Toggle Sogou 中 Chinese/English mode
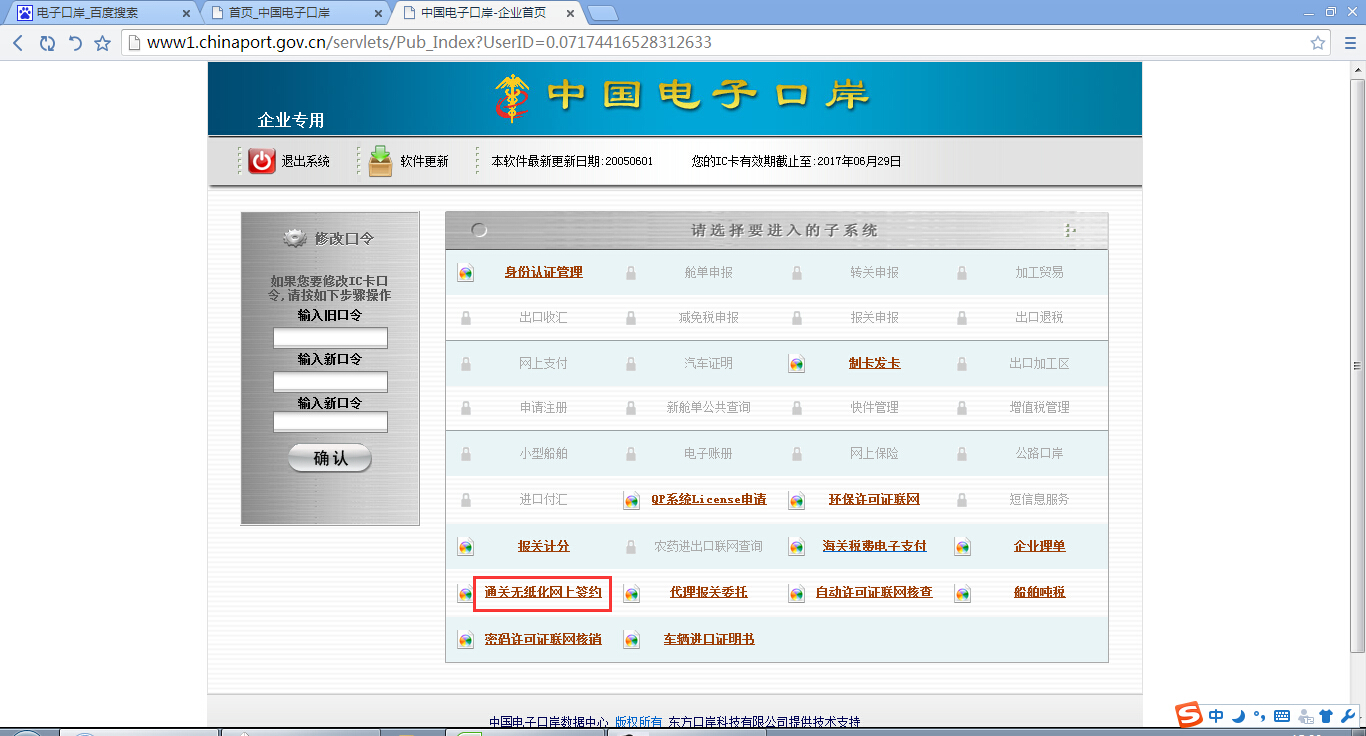The image size is (1366, 736). coord(1216,716)
